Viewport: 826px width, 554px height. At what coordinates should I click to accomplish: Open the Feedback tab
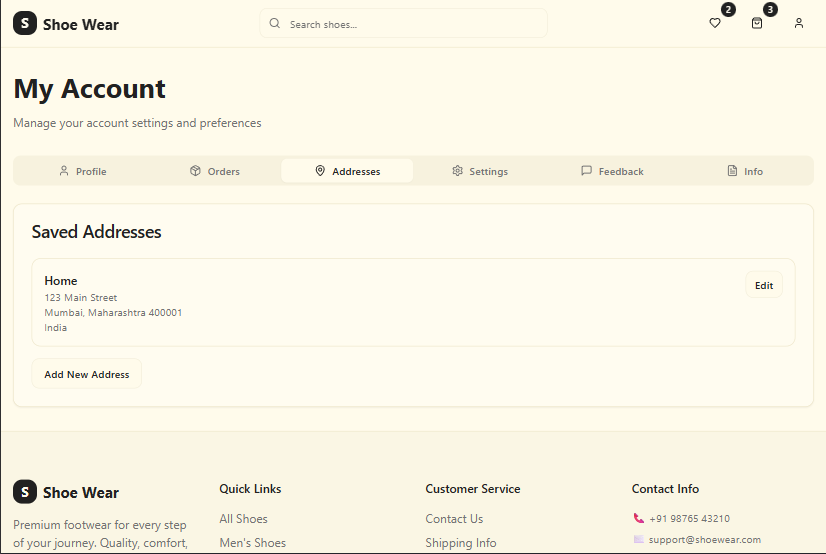612,171
